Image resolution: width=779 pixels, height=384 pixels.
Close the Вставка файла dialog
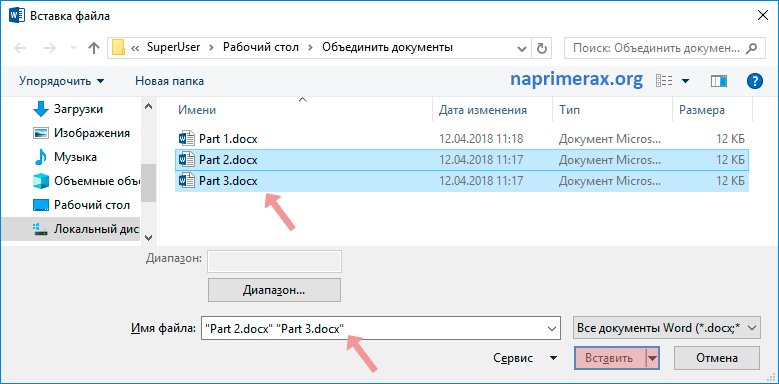click(763, 15)
